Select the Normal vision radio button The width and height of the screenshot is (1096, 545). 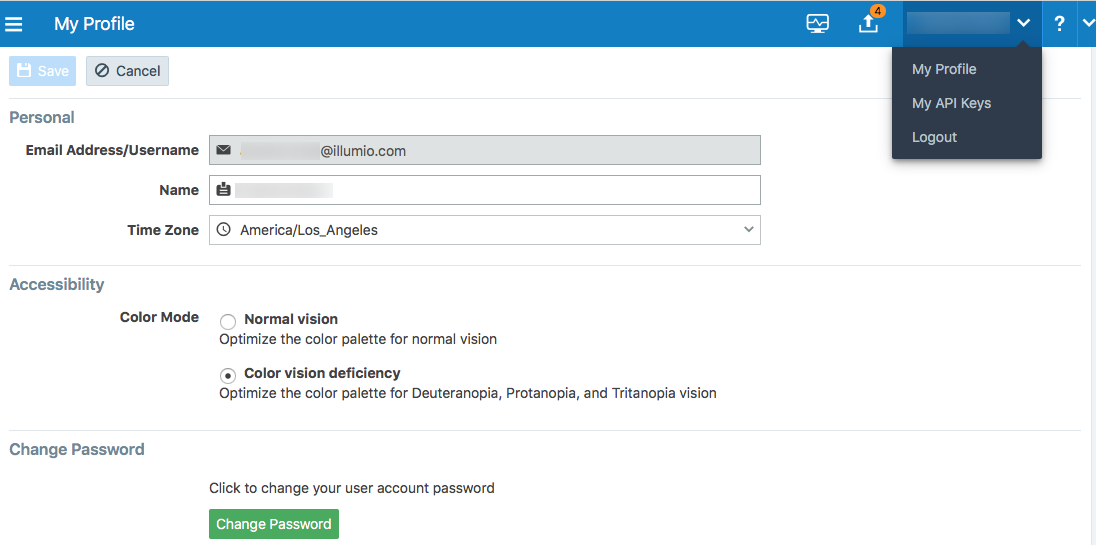tap(228, 321)
